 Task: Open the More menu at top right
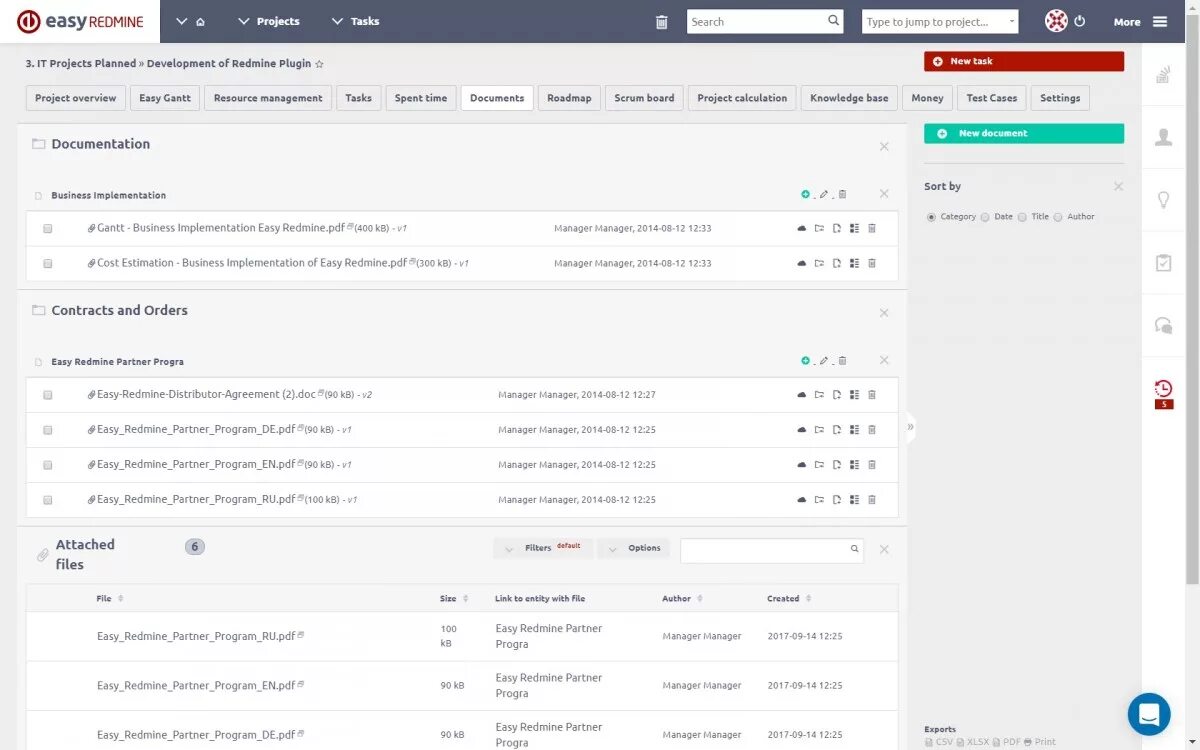coord(1126,21)
